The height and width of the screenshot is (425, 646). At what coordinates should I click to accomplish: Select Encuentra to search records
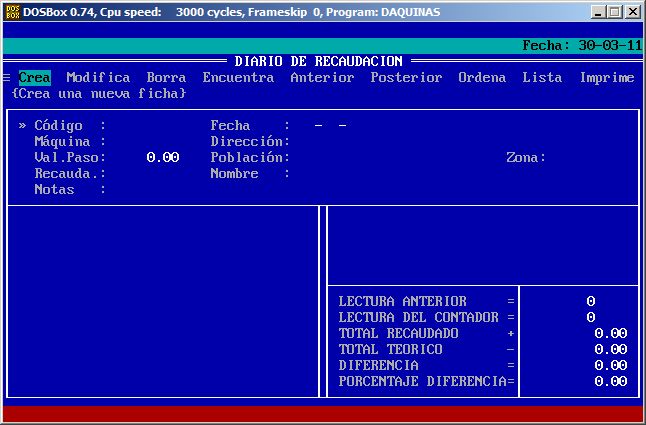coord(238,78)
